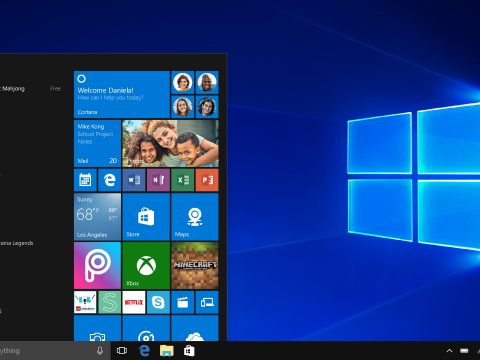The width and height of the screenshot is (480, 360).
Task: Open the green Sway tile
Action: (110, 302)
